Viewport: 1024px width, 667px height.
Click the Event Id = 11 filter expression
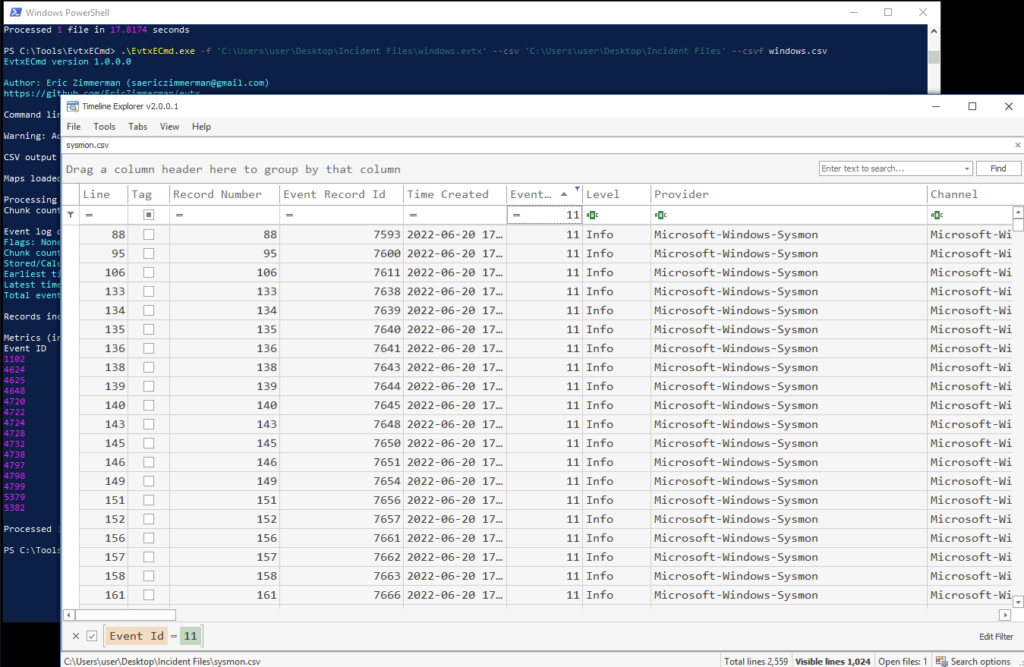tap(153, 636)
